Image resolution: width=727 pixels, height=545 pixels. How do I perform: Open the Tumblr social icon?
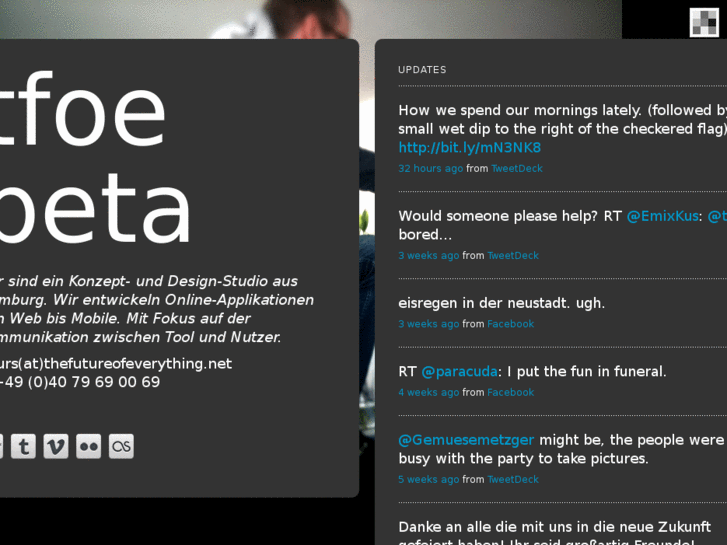click(x=23, y=446)
